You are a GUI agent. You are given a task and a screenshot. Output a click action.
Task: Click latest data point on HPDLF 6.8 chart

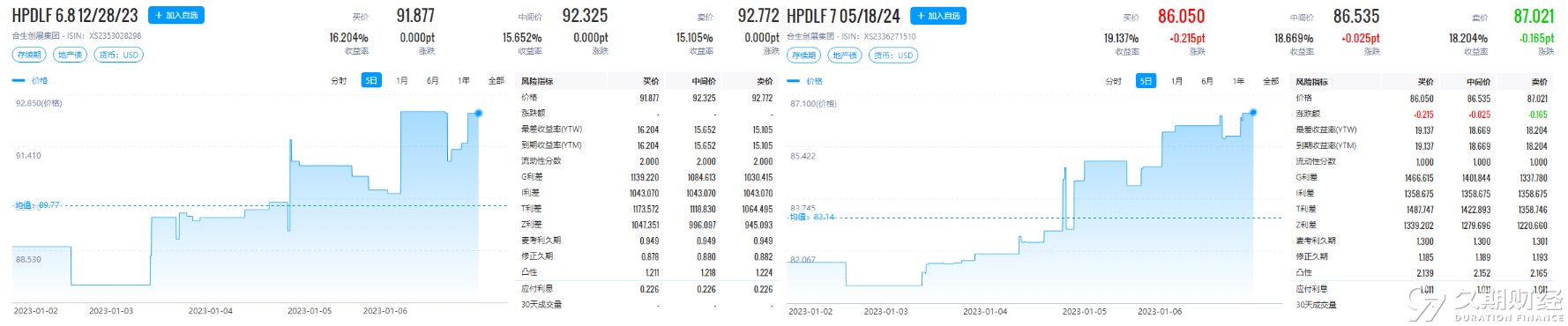click(478, 113)
